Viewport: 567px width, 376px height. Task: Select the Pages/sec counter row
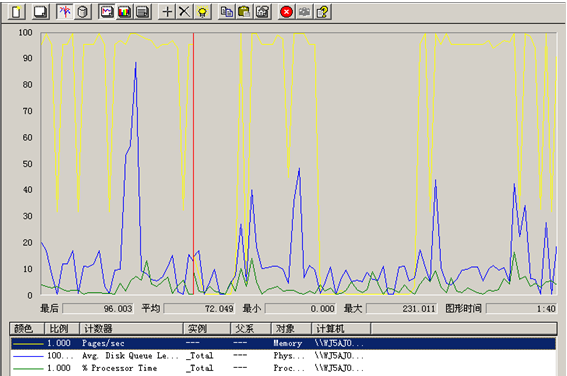(x=283, y=343)
